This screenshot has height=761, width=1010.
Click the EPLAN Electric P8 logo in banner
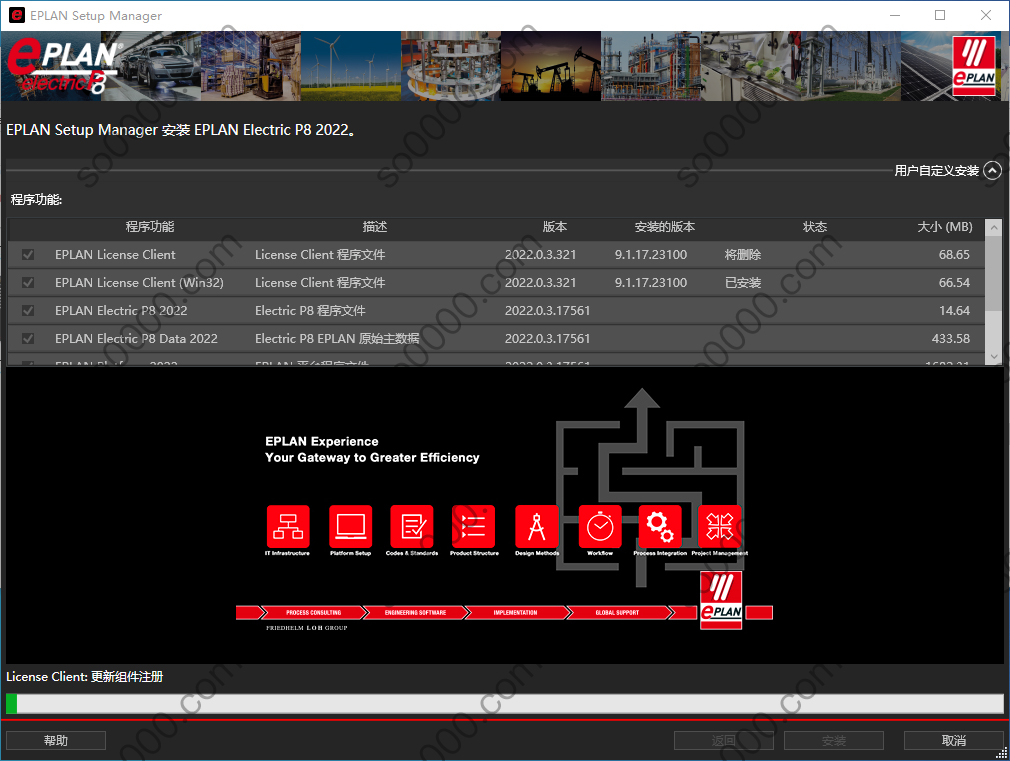[x=63, y=66]
